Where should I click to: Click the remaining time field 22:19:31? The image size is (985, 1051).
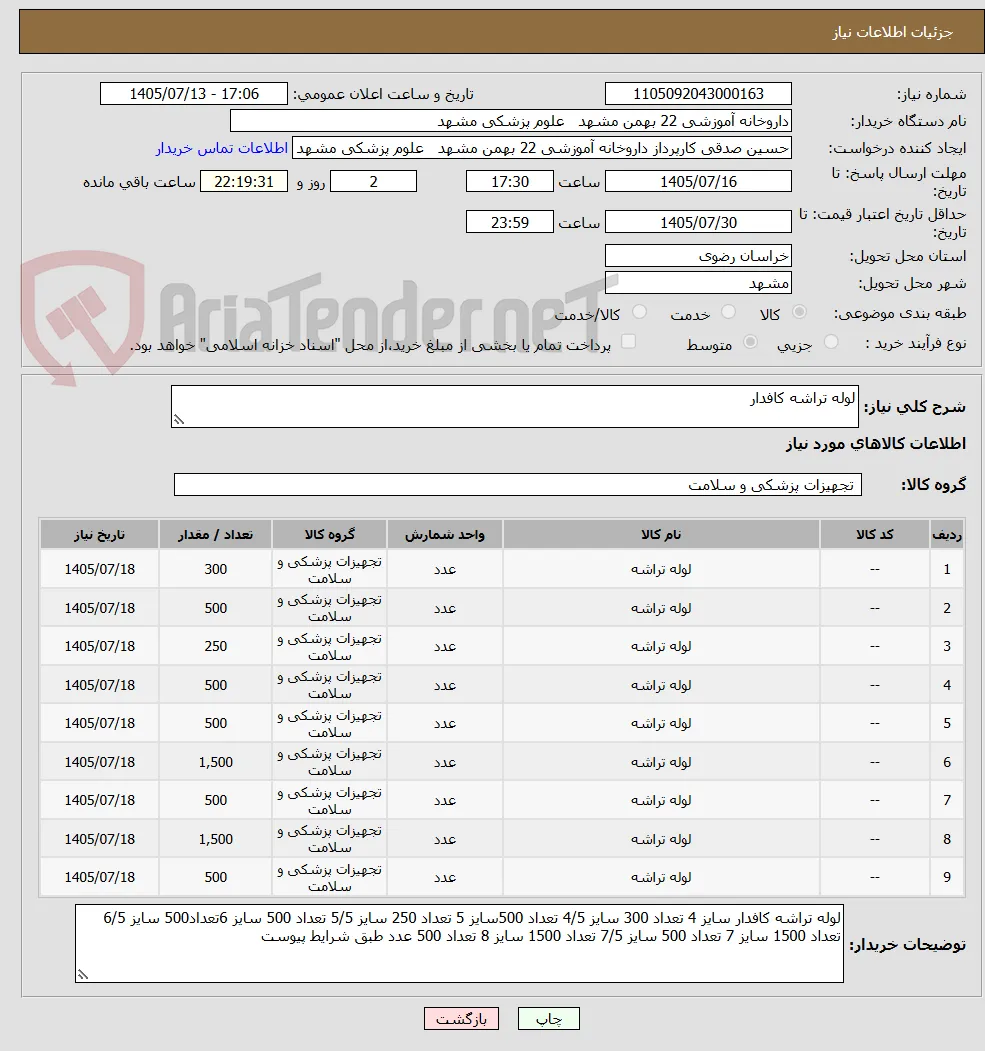[x=244, y=182]
